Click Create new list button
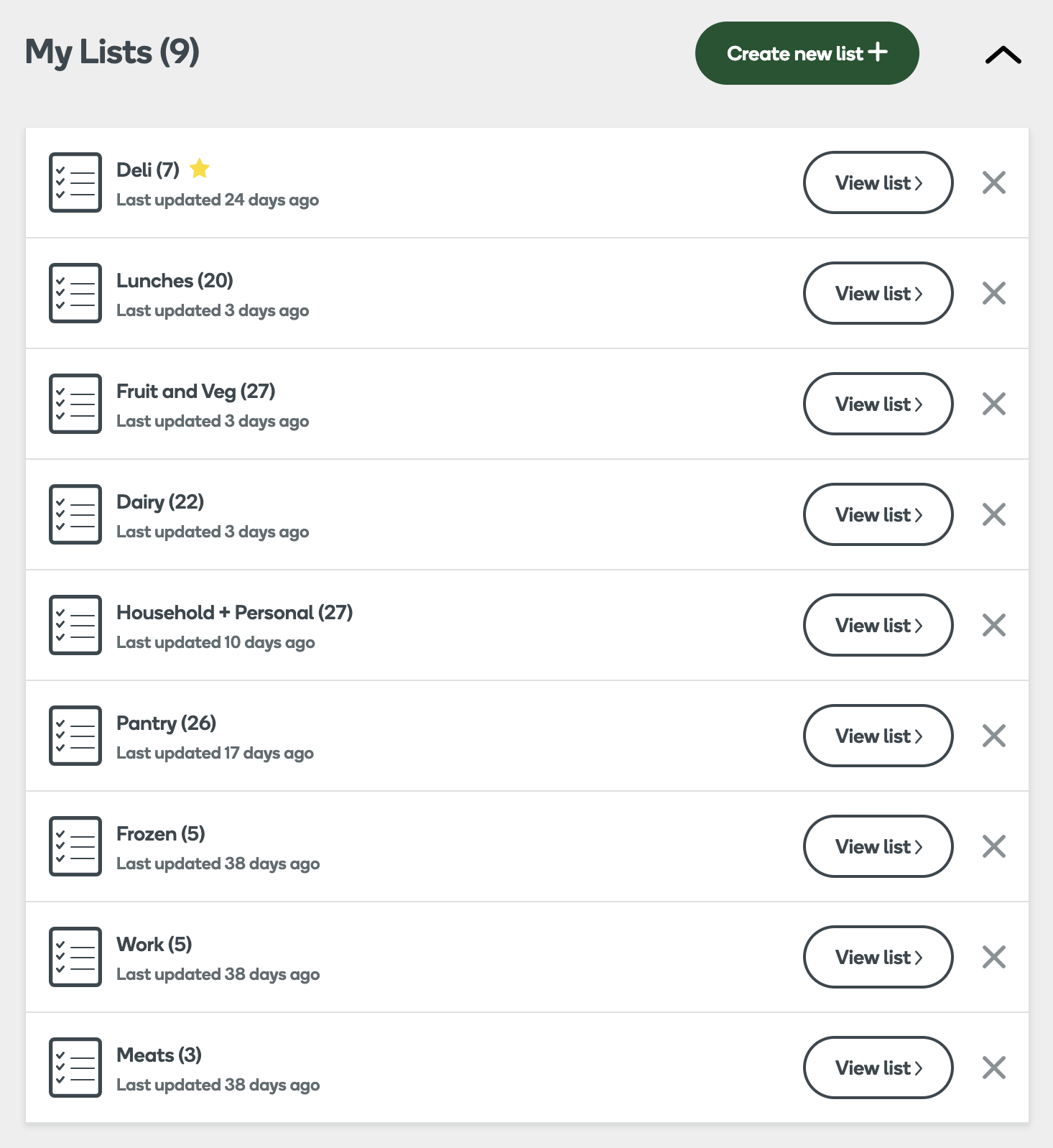This screenshot has width=1053, height=1148. (807, 53)
